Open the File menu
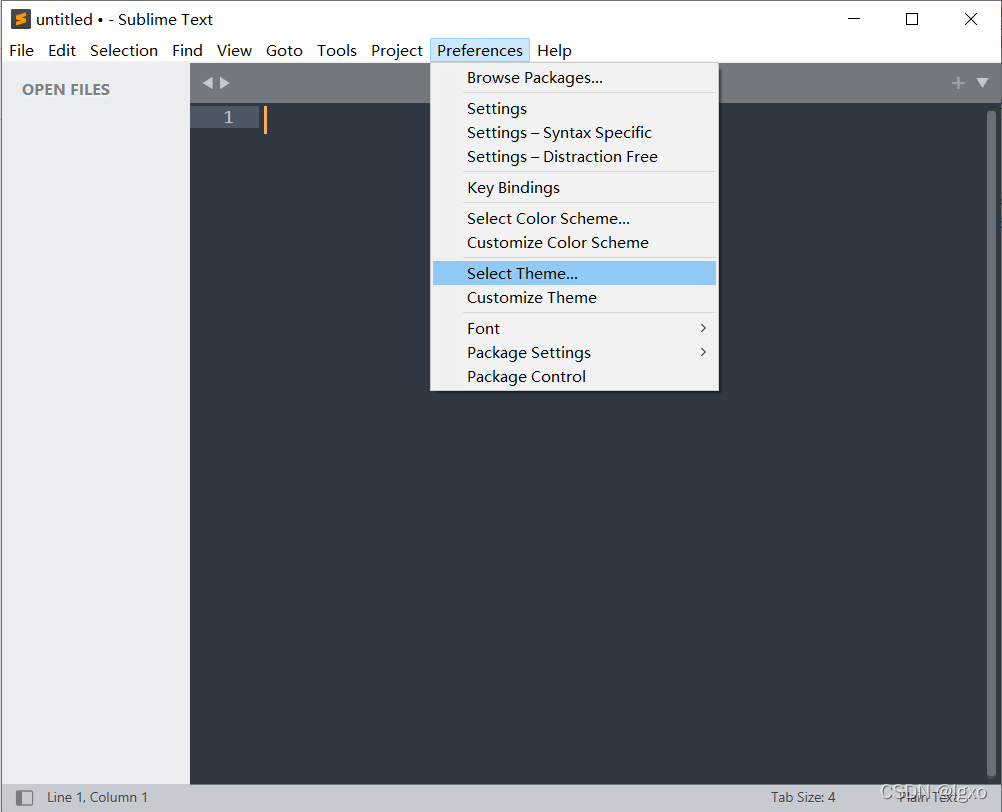Viewport: 1002px width, 812px height. click(x=21, y=50)
